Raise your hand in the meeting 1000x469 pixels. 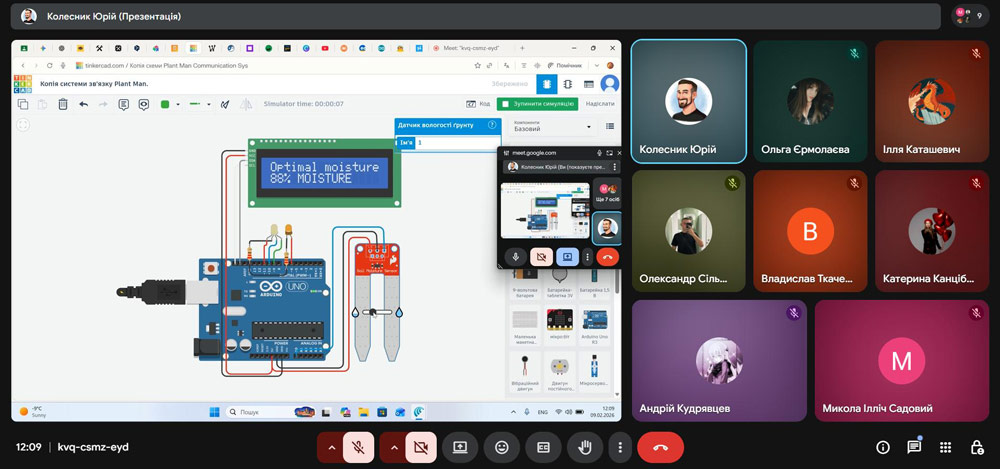584,447
